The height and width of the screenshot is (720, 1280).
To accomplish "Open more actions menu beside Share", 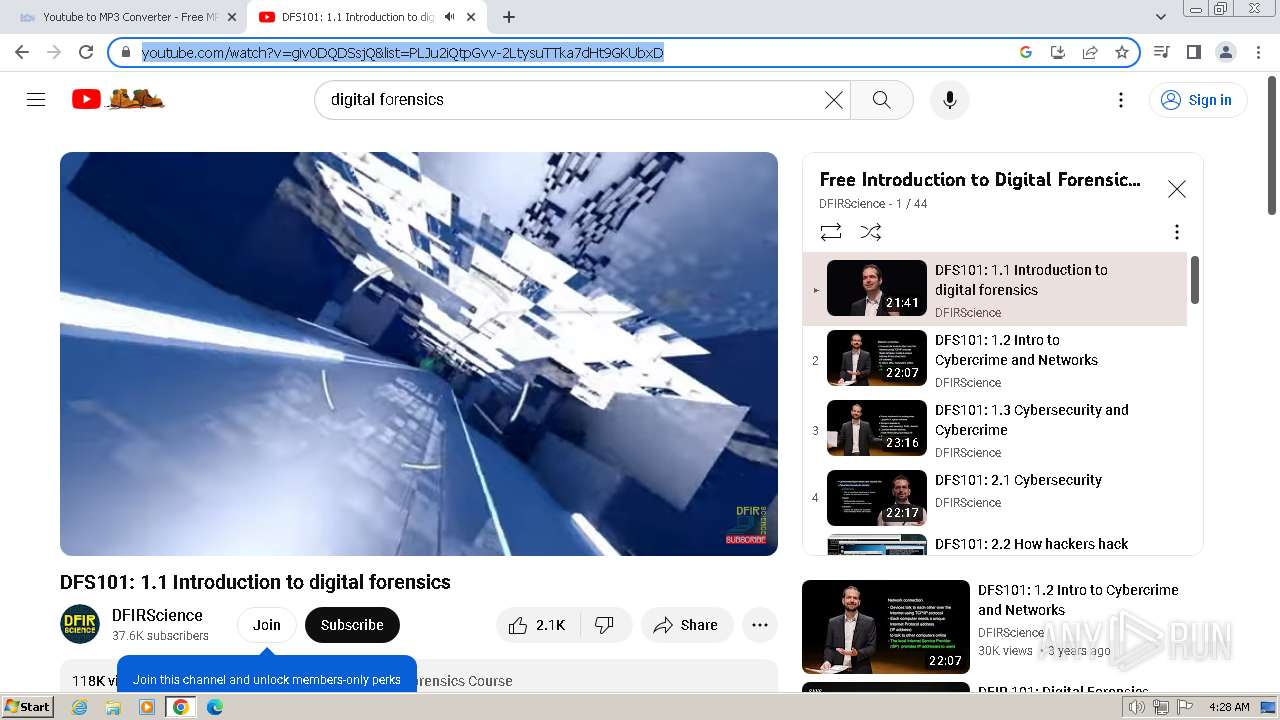I will 760,625.
